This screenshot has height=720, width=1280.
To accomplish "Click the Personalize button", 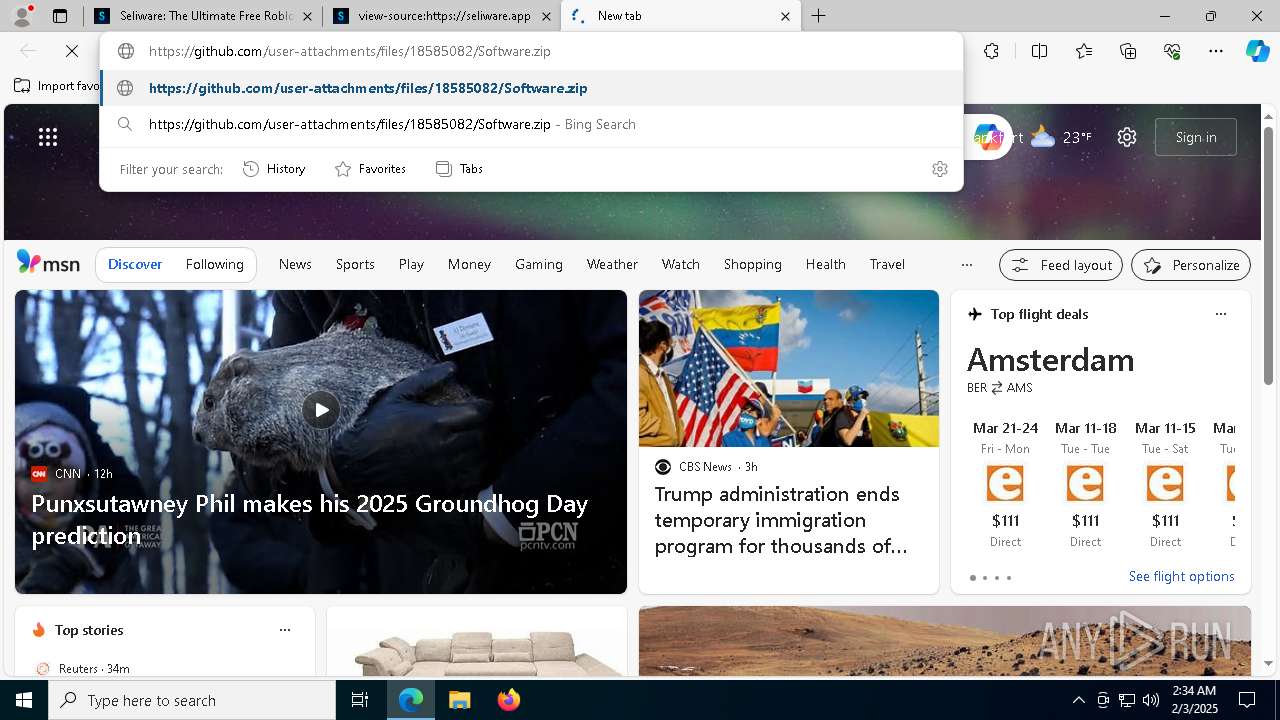I will tap(1191, 265).
